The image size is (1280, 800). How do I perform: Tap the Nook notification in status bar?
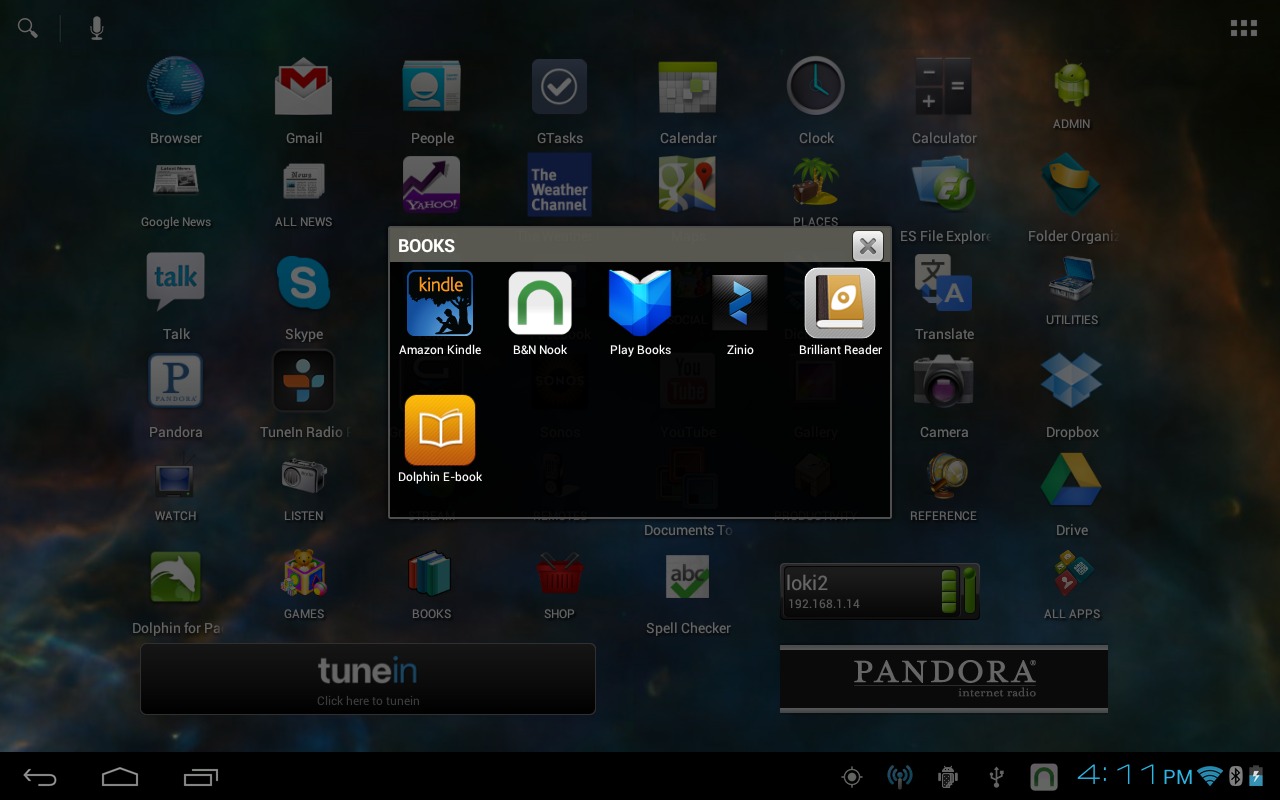tap(1044, 776)
